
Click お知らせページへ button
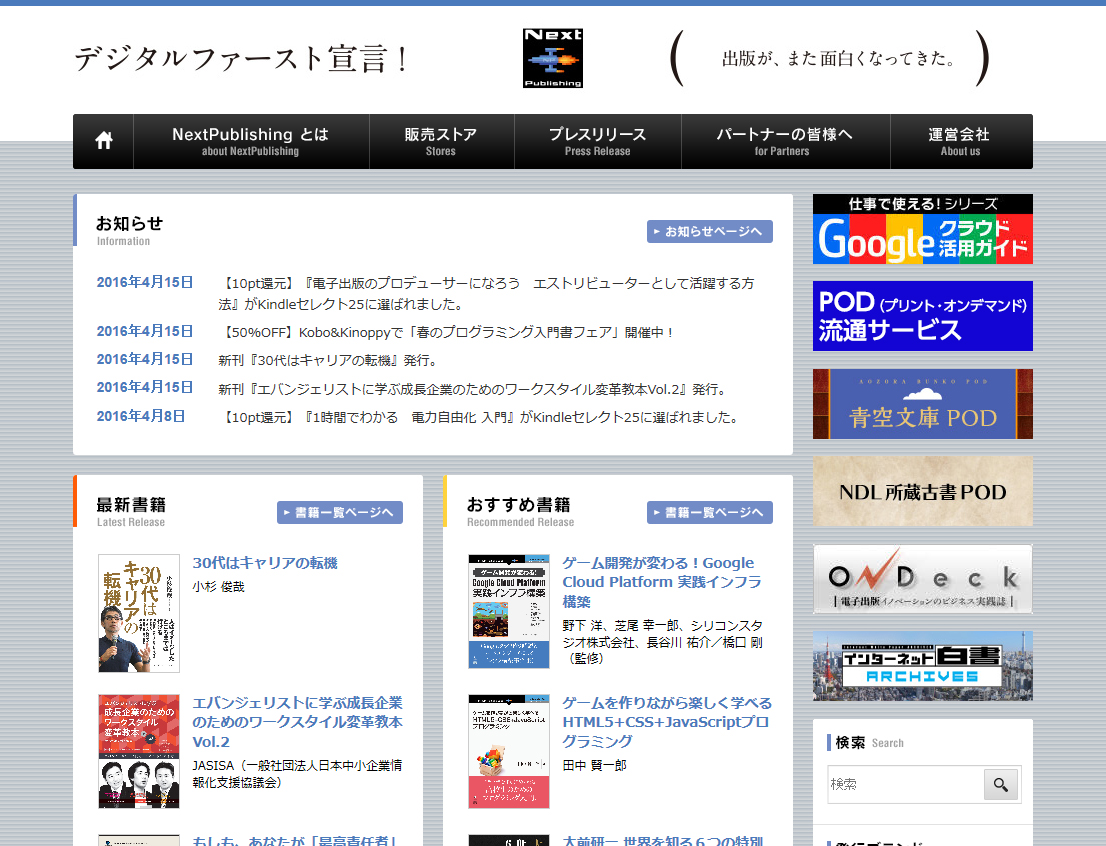pyautogui.click(x=710, y=231)
